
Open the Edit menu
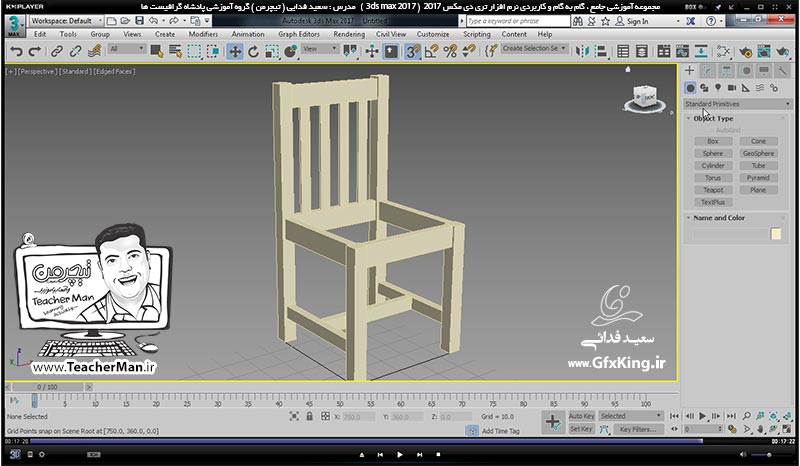[40, 34]
